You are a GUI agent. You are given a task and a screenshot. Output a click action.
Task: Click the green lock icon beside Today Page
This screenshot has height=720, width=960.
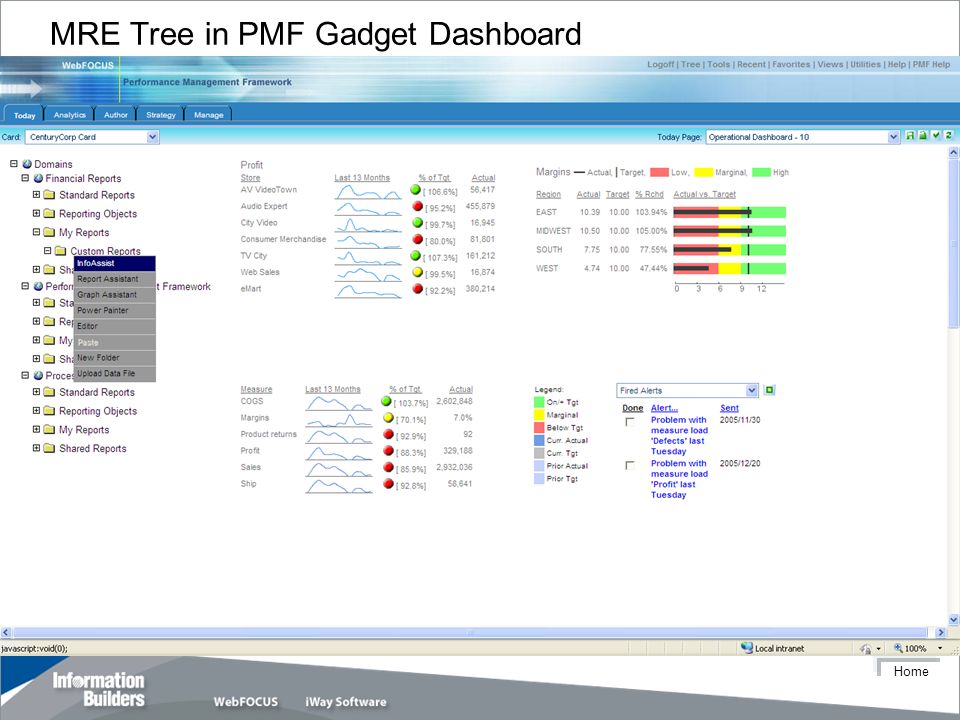click(923, 136)
